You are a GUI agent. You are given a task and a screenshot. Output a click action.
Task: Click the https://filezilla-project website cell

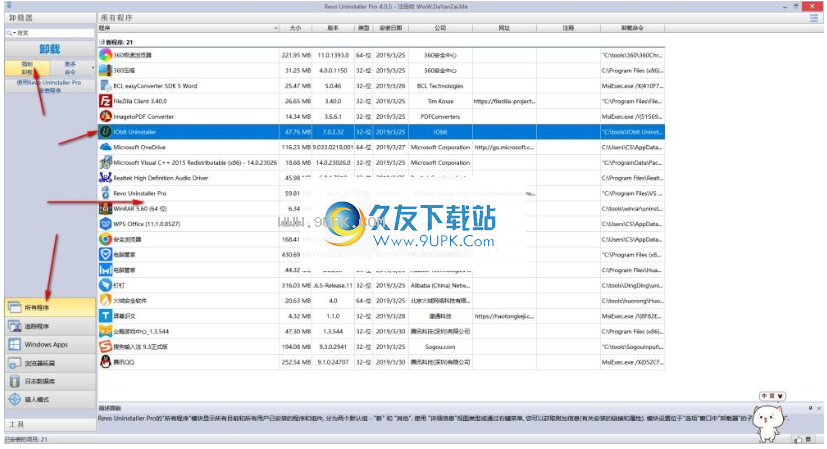coord(504,101)
